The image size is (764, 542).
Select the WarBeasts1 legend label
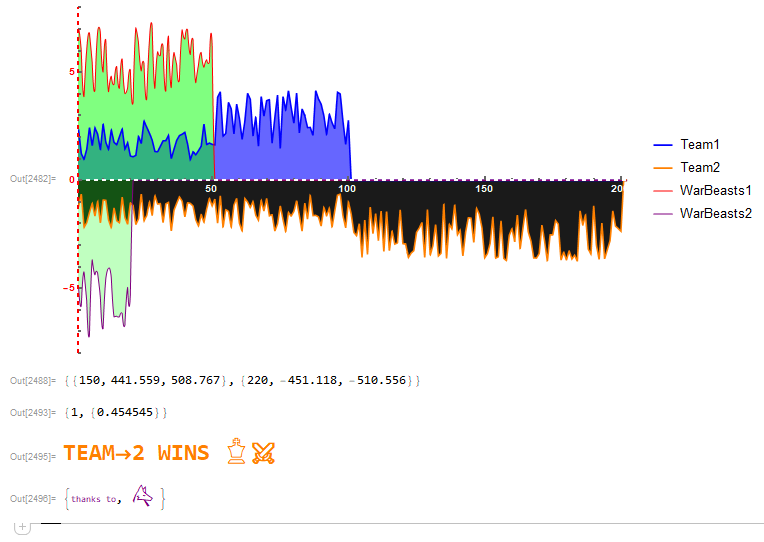pyautogui.click(x=716, y=190)
